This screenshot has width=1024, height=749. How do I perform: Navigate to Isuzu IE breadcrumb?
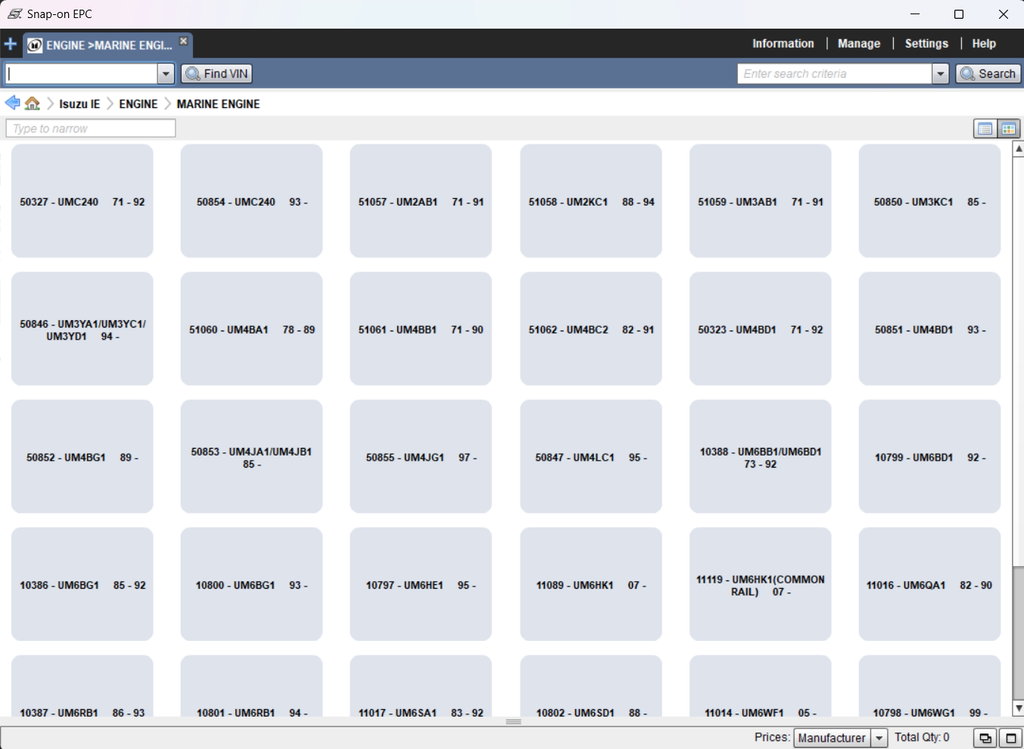pyautogui.click(x=80, y=104)
